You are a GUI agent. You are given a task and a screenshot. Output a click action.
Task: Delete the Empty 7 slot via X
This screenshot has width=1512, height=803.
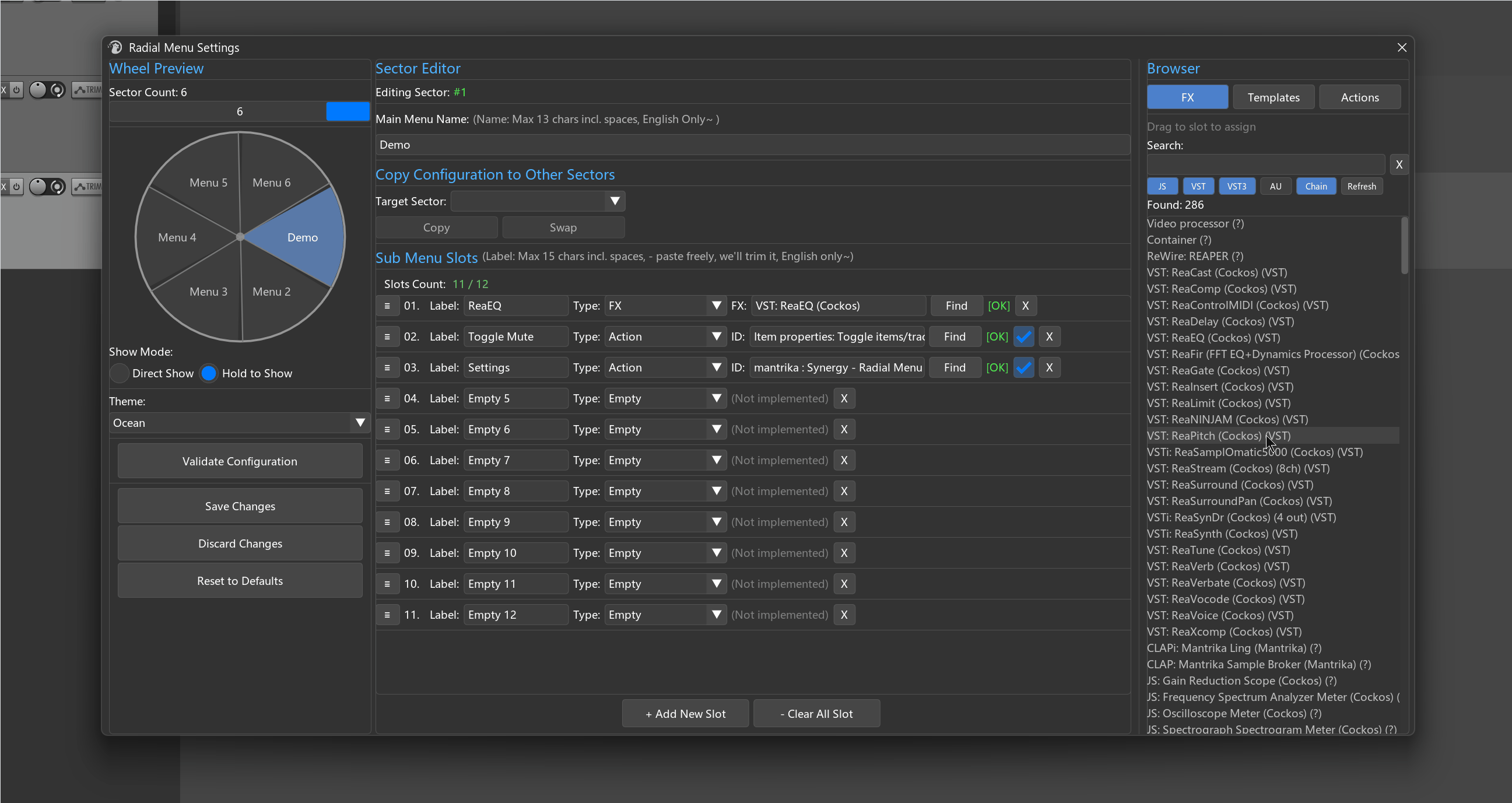click(844, 460)
